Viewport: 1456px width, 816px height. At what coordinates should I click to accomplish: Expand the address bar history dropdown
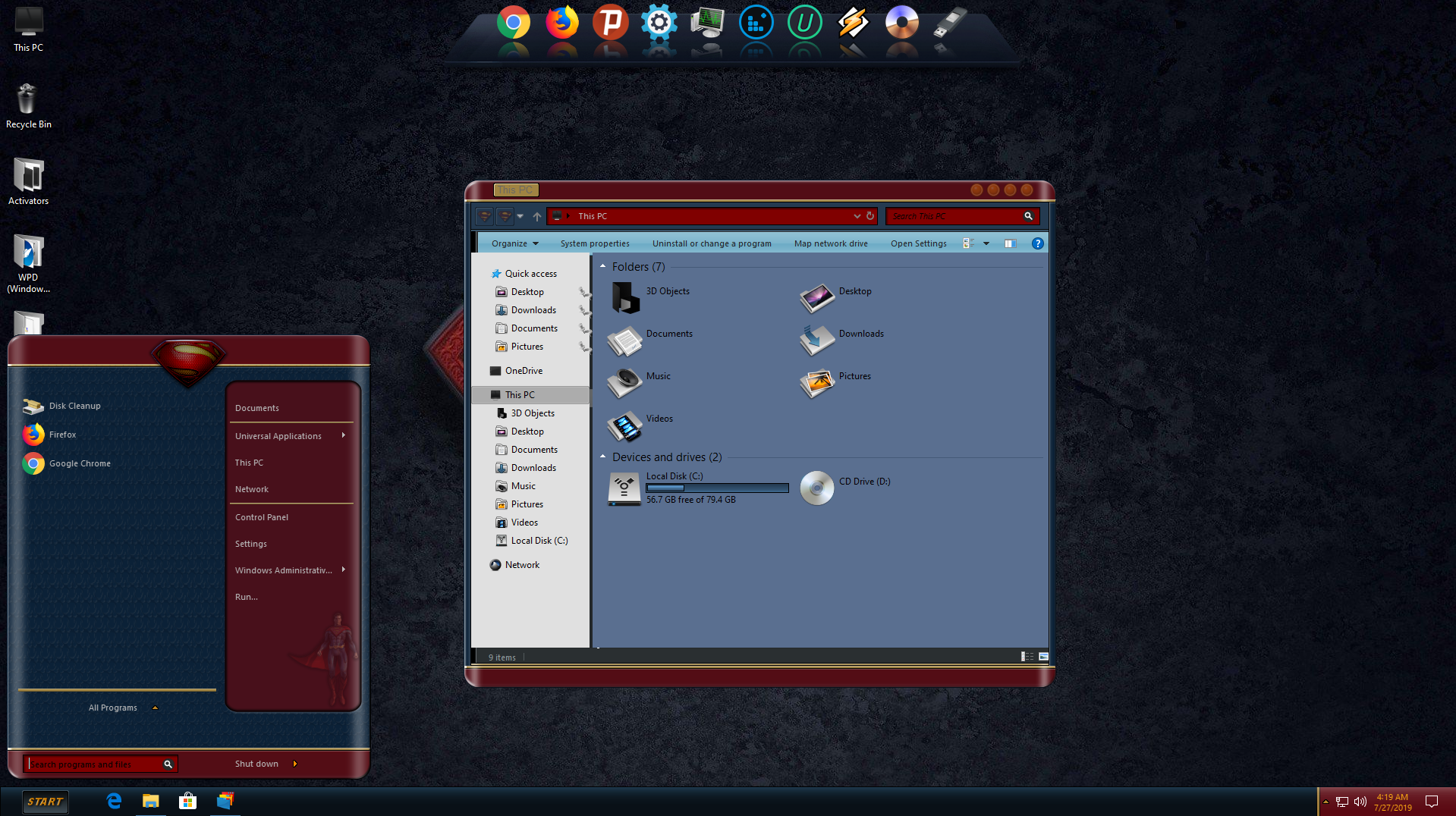[857, 216]
